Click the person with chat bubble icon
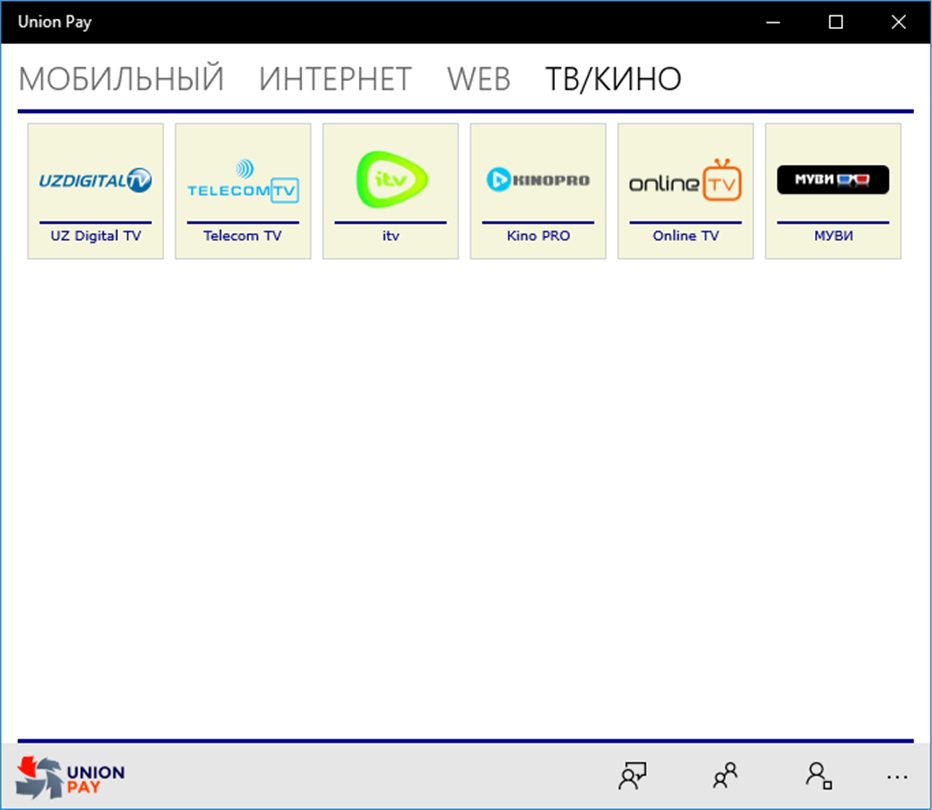932x810 pixels. coord(632,776)
